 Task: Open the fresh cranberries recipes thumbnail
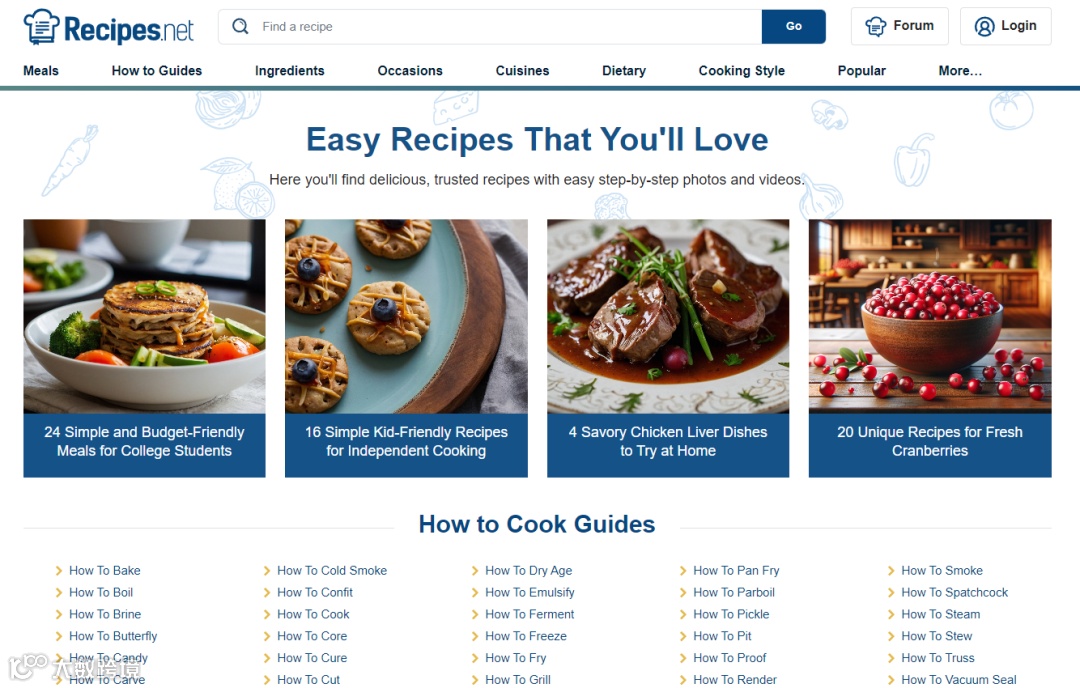(930, 316)
